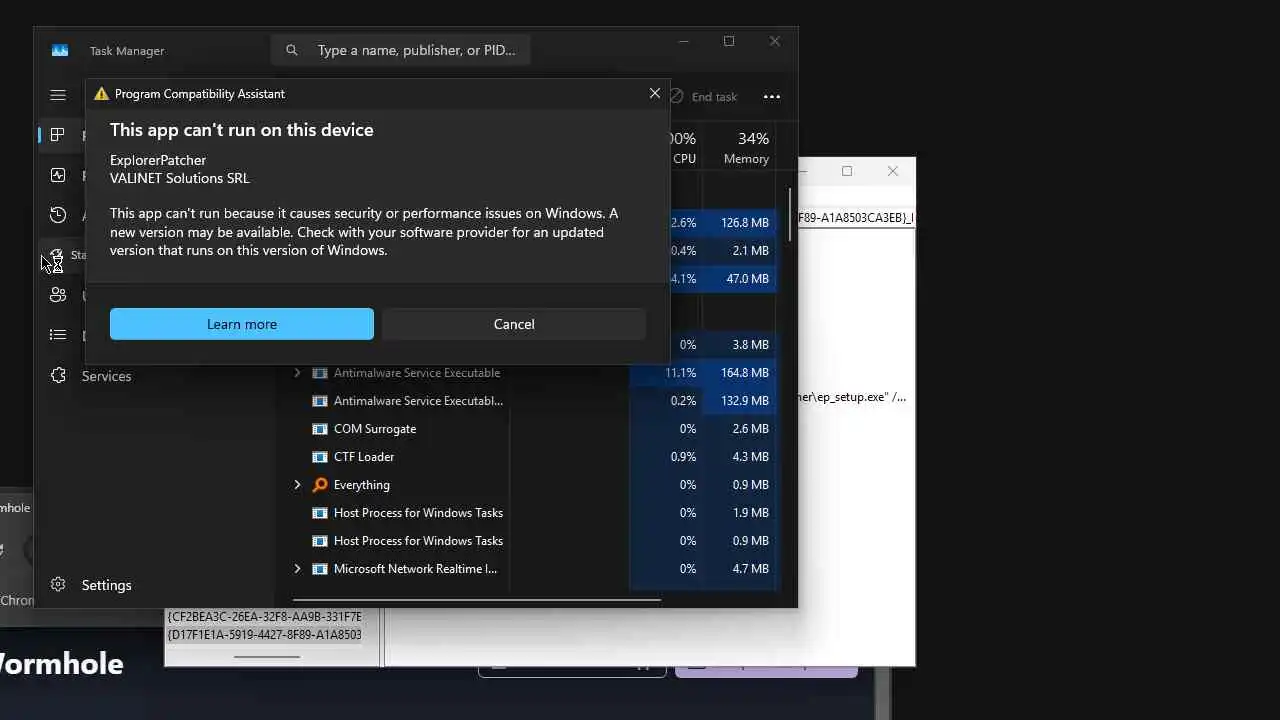Click the 11.1% CPU cell
The height and width of the screenshot is (720, 1280).
(666, 373)
